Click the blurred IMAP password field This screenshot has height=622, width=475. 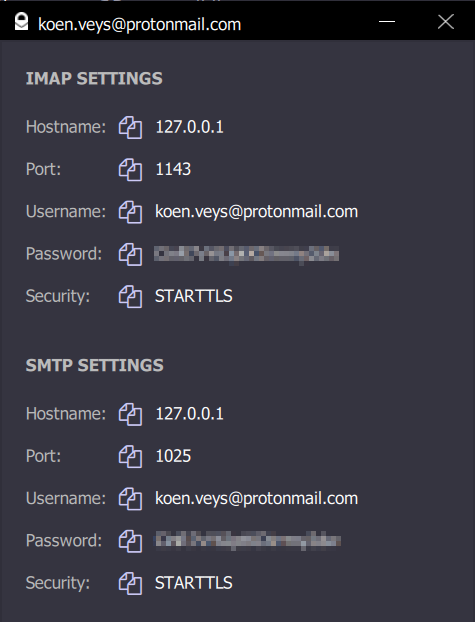pos(246,254)
